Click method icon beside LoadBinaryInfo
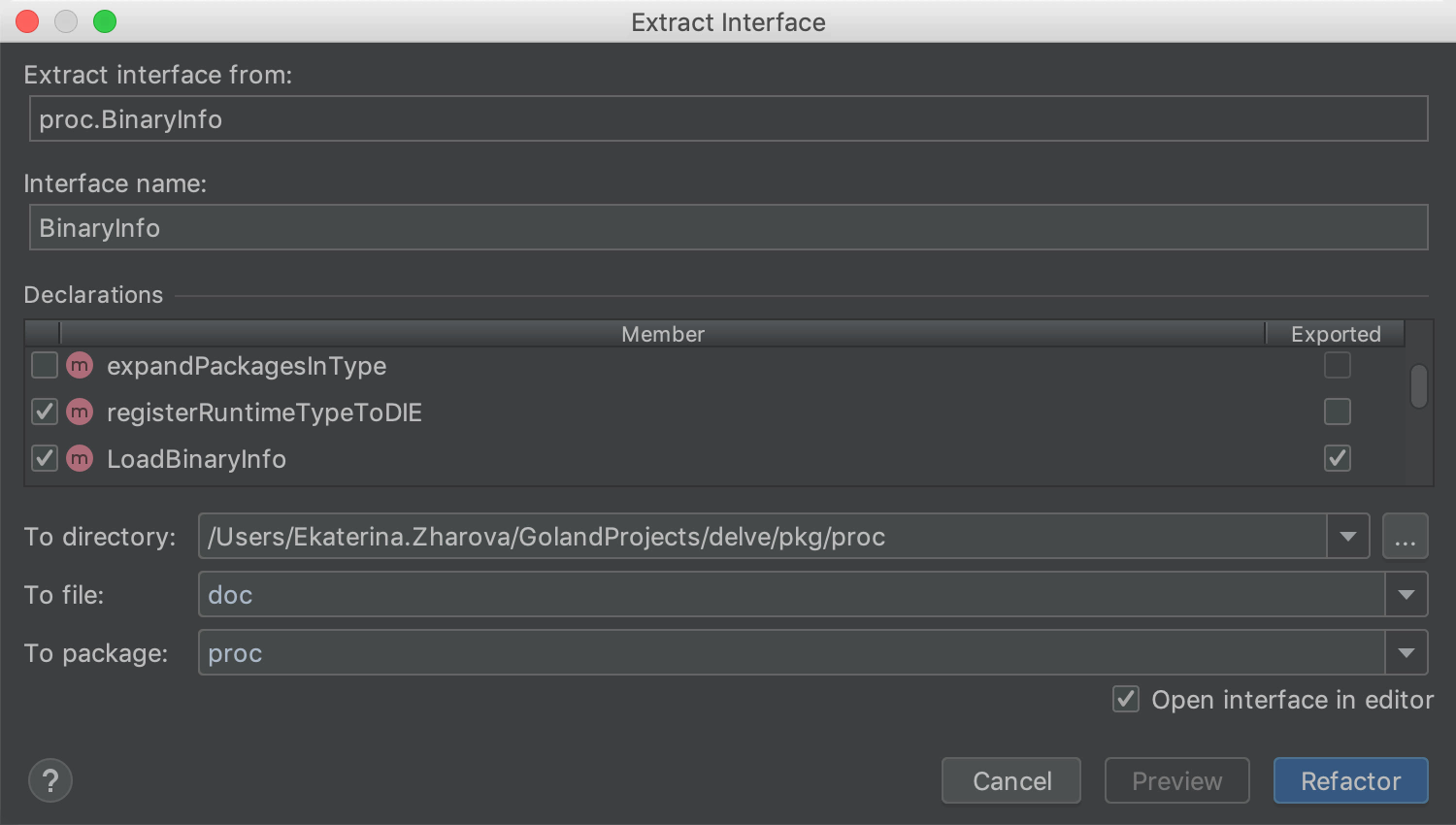 pyautogui.click(x=80, y=459)
